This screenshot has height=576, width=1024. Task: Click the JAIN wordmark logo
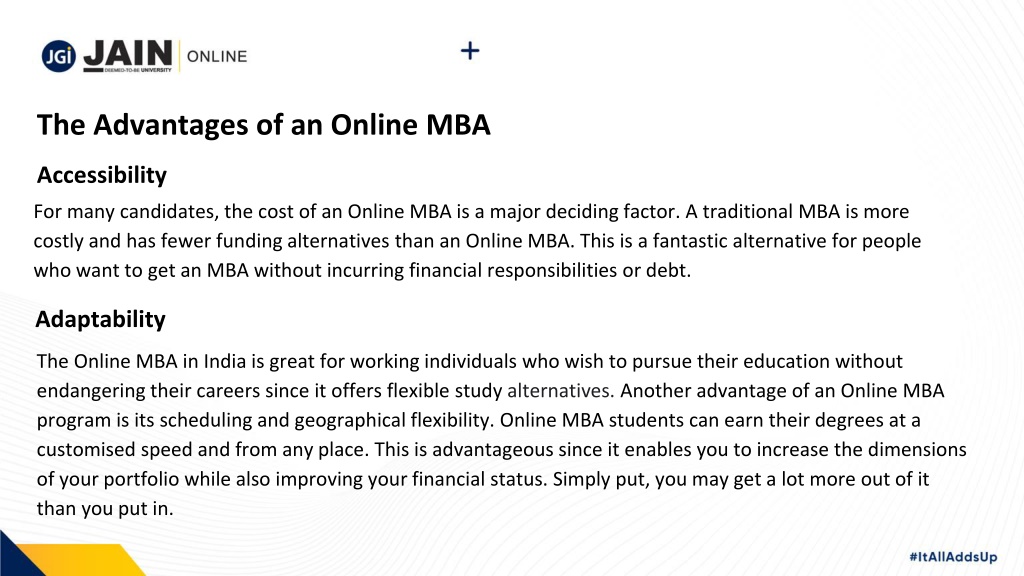128,54
